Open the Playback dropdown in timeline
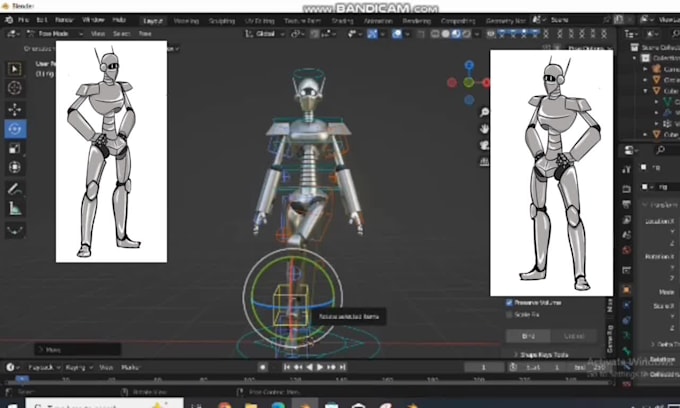This screenshot has height=408, width=680. (44, 367)
